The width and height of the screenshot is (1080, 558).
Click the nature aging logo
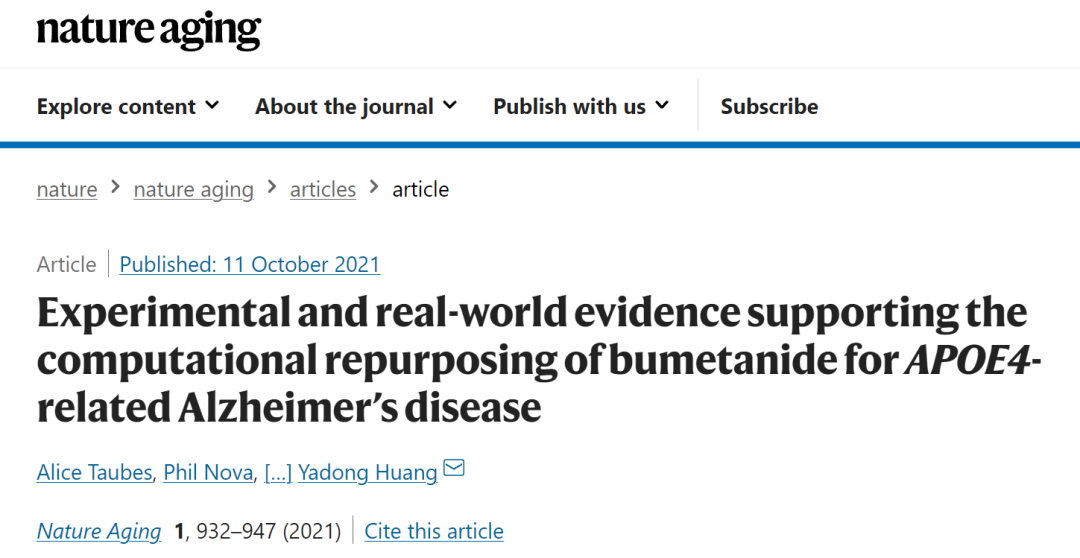[149, 30]
